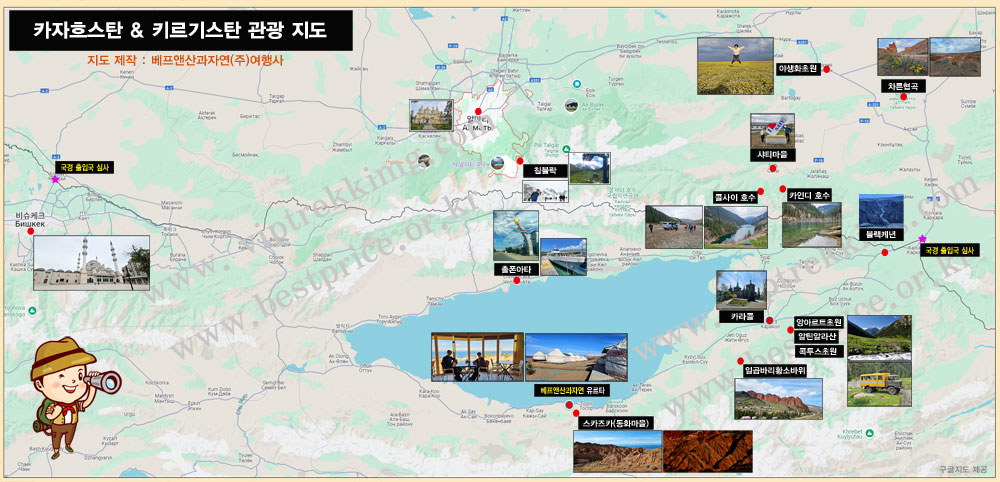The image size is (1000, 482).
Task: Click the green Khrebet Kuylyutau peak icon
Action: click(870, 433)
